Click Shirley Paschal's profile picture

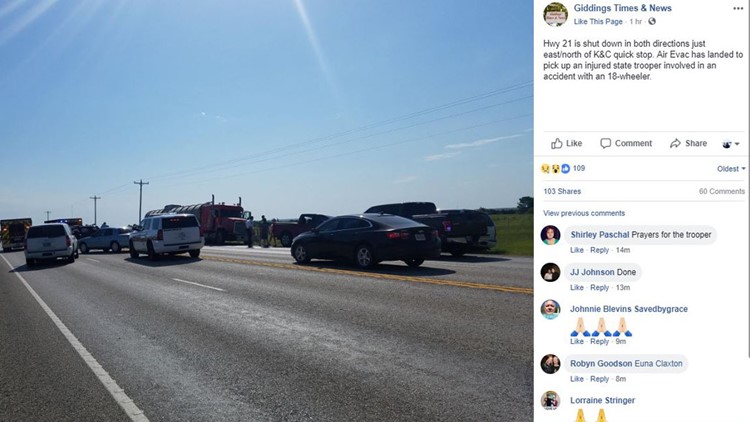pyautogui.click(x=550, y=235)
